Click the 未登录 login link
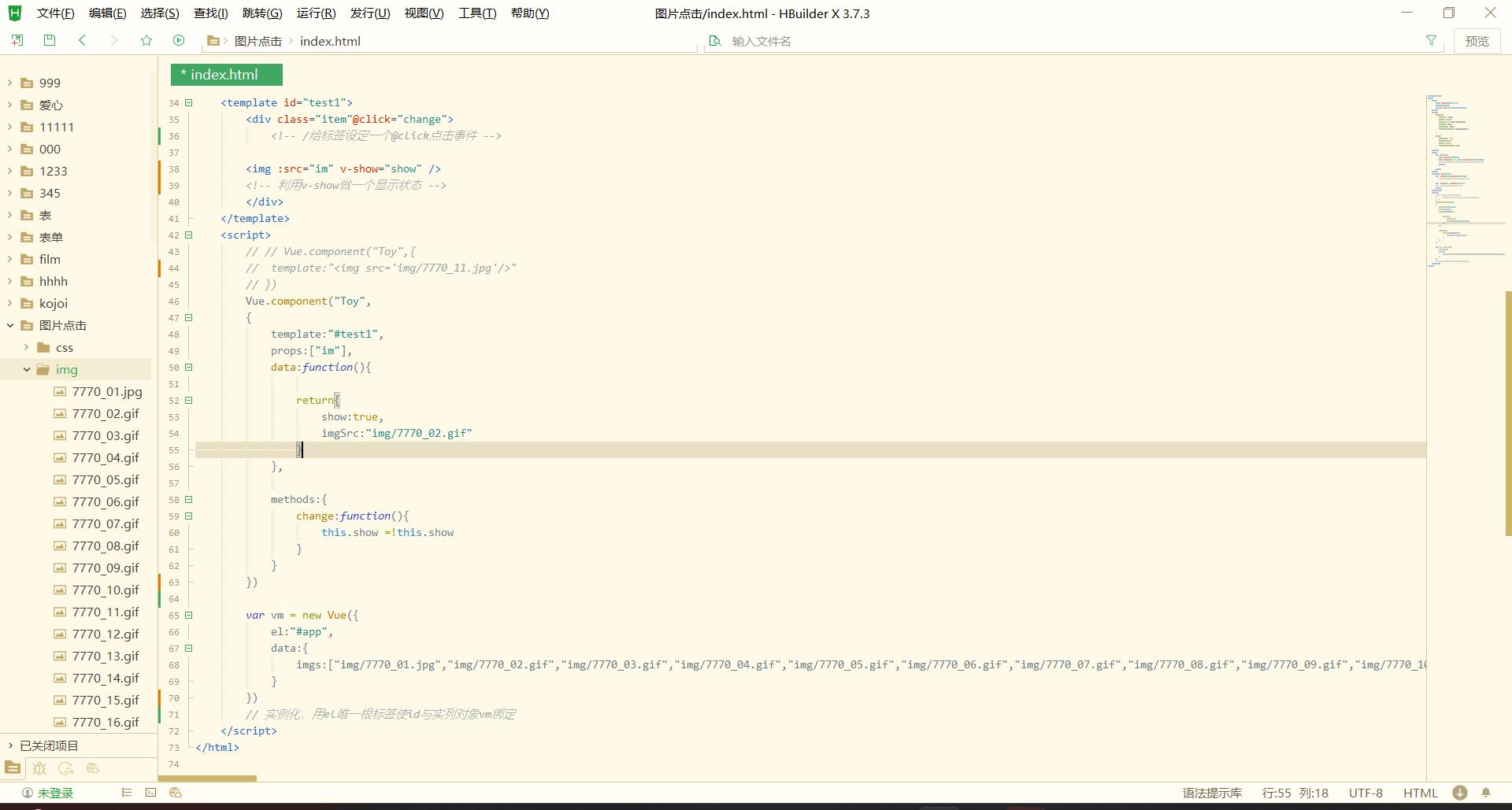The width and height of the screenshot is (1512, 810). [x=55, y=793]
